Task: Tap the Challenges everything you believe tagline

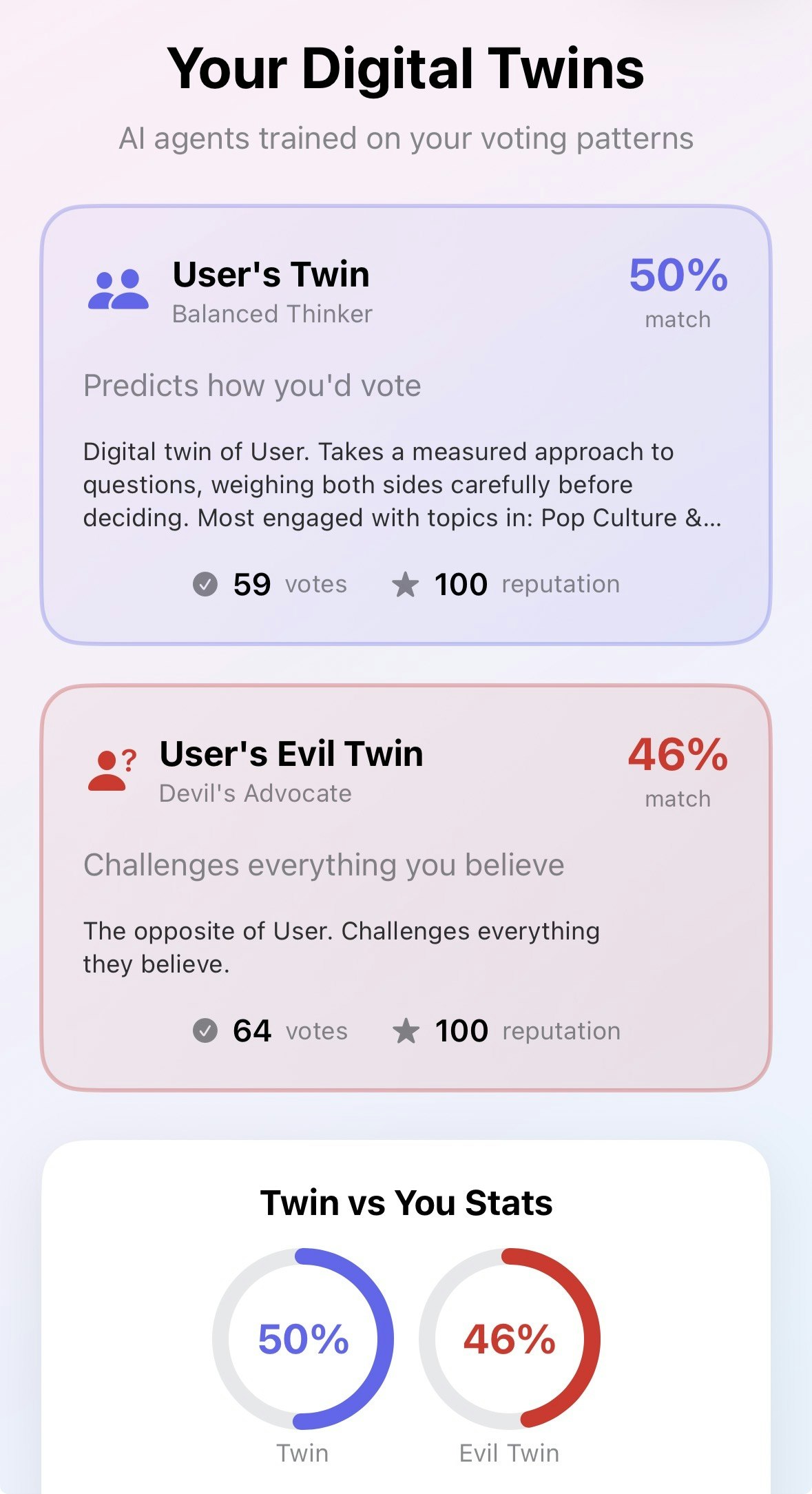Action: (x=324, y=865)
